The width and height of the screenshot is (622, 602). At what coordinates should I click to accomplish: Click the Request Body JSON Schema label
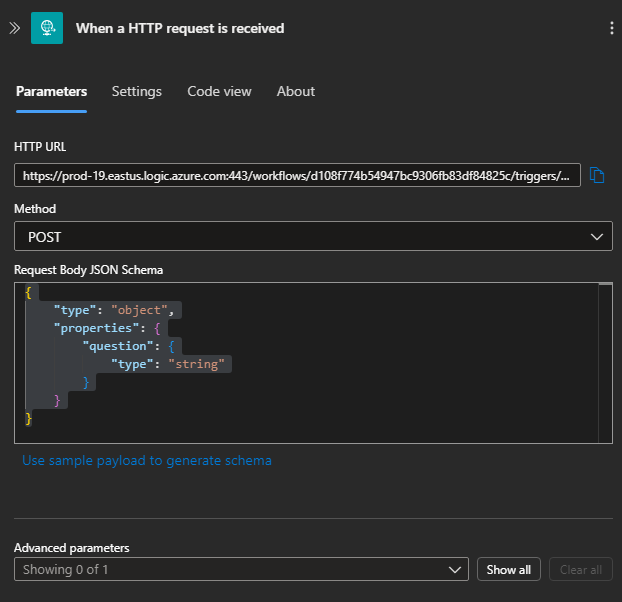click(x=88, y=270)
